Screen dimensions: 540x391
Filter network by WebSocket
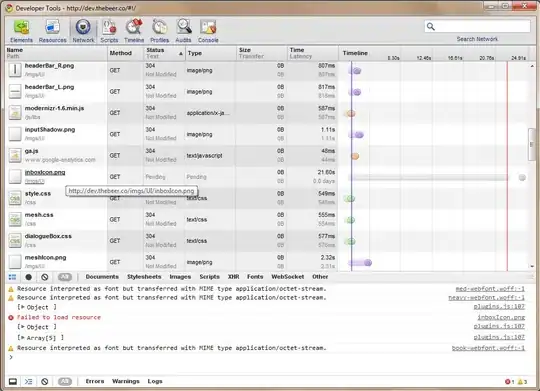coord(288,277)
